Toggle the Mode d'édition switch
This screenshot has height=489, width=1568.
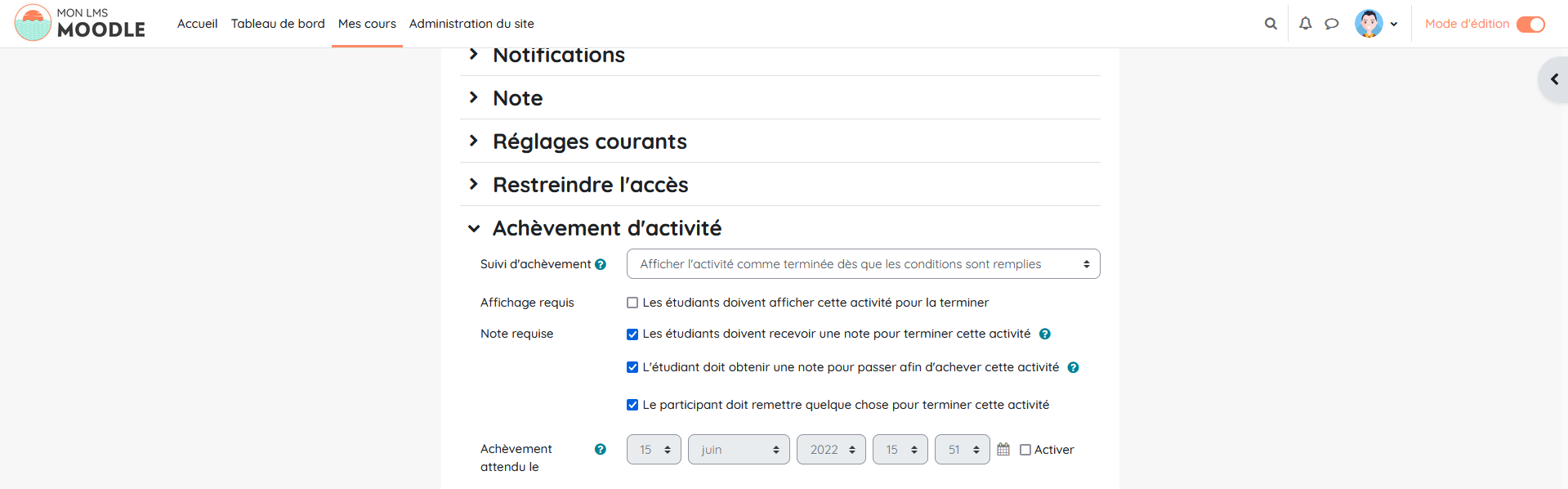1530,24
